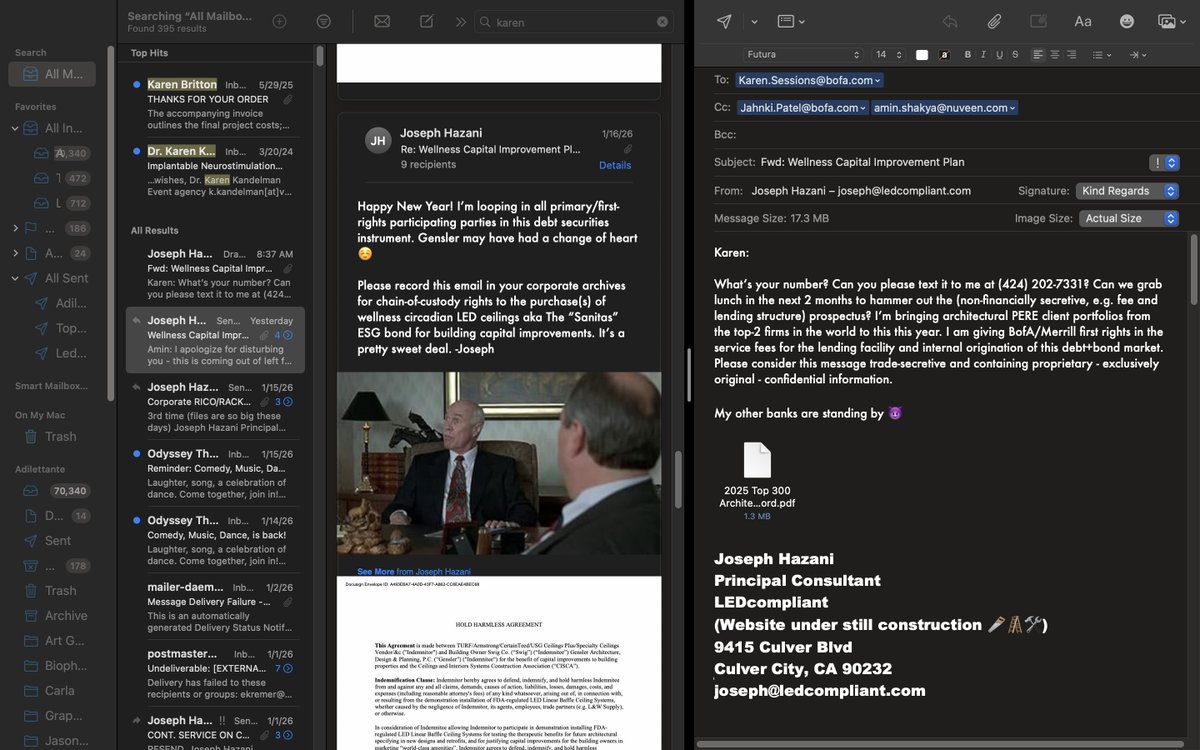
Task: Expand the flagged mailbox with 186 badge
Action: pos(15,228)
